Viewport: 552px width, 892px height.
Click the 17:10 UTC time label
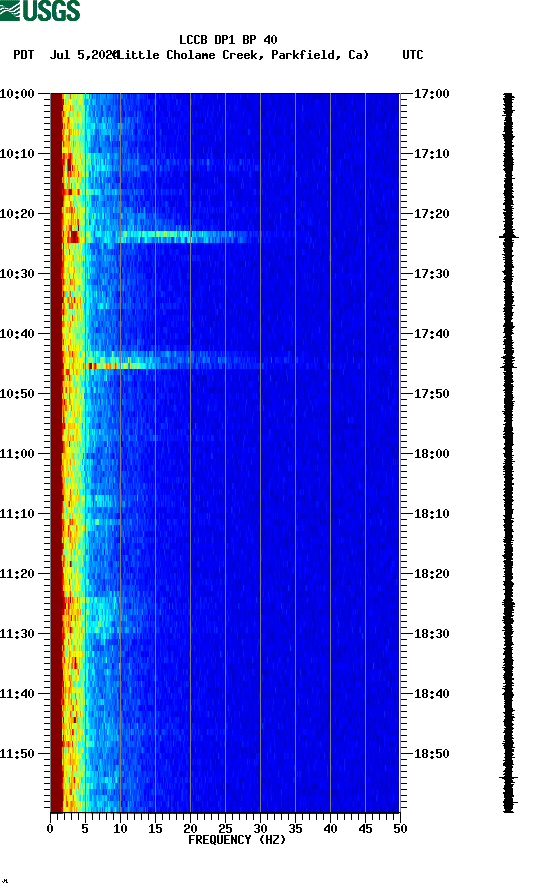point(431,154)
